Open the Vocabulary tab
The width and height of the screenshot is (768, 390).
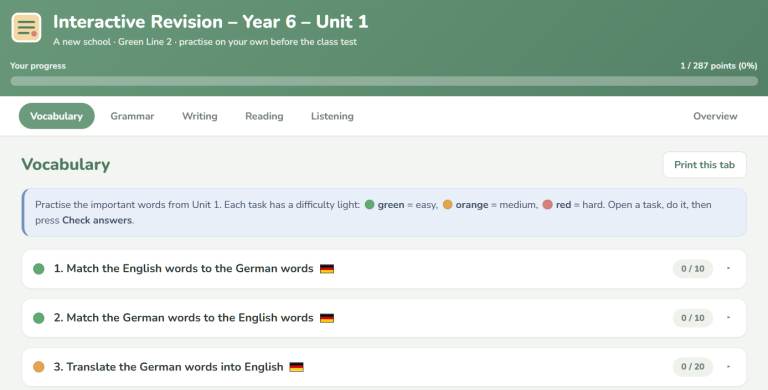[x=57, y=116]
